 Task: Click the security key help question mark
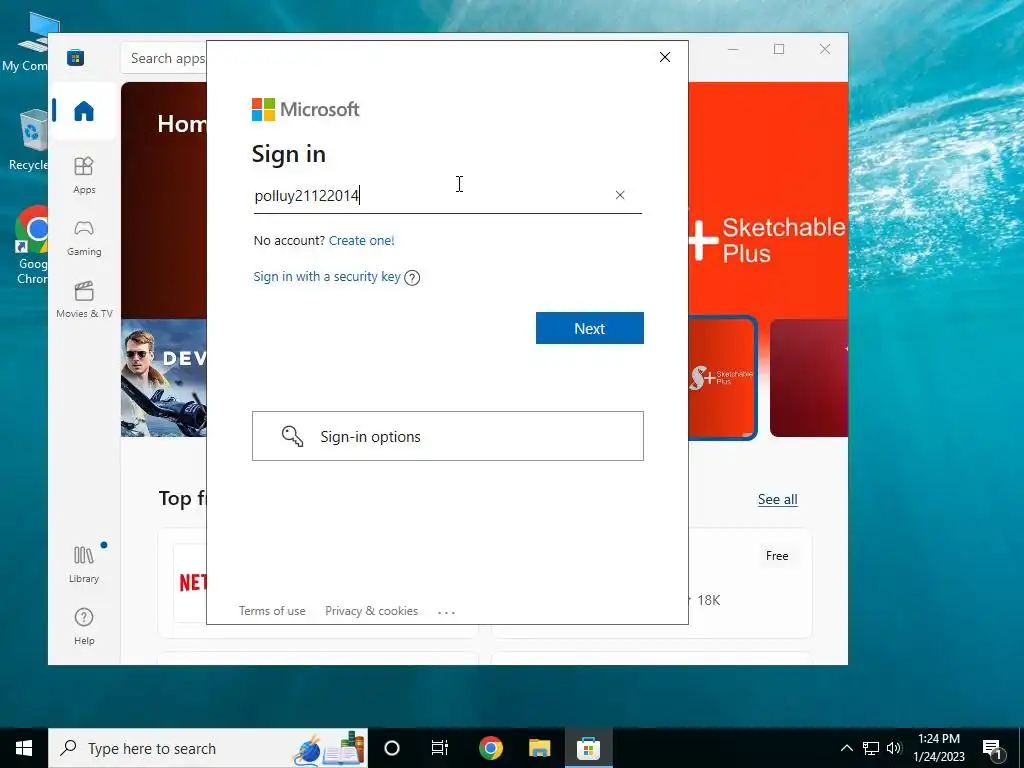(412, 278)
